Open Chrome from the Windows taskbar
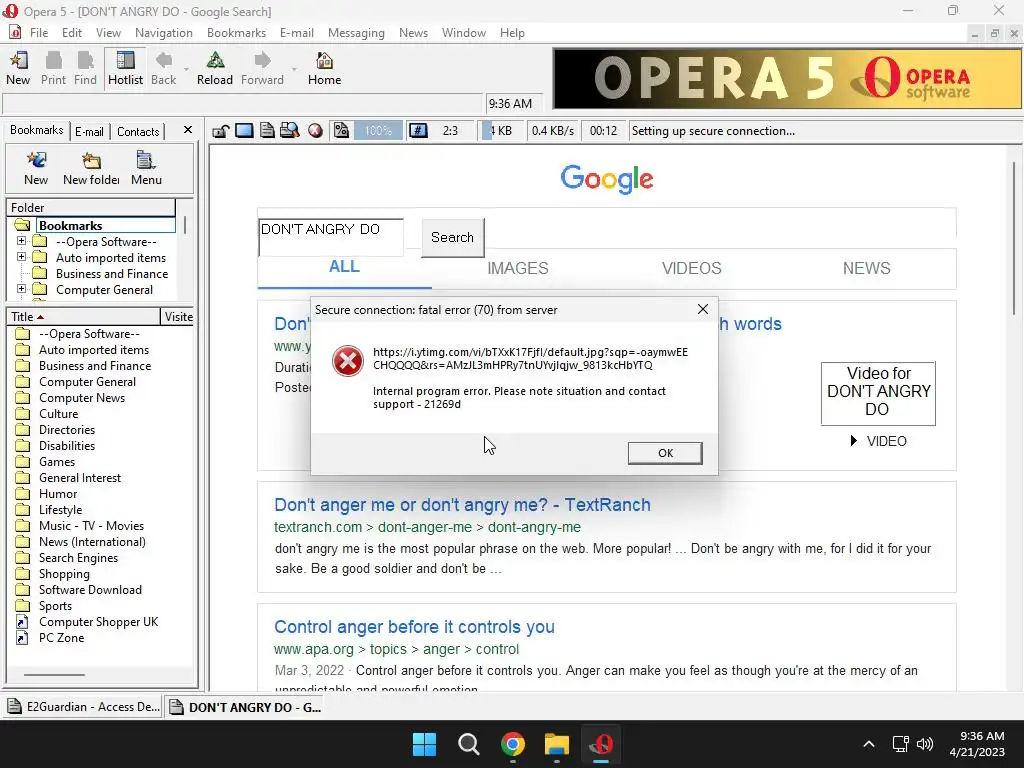The image size is (1024, 768). (x=513, y=744)
